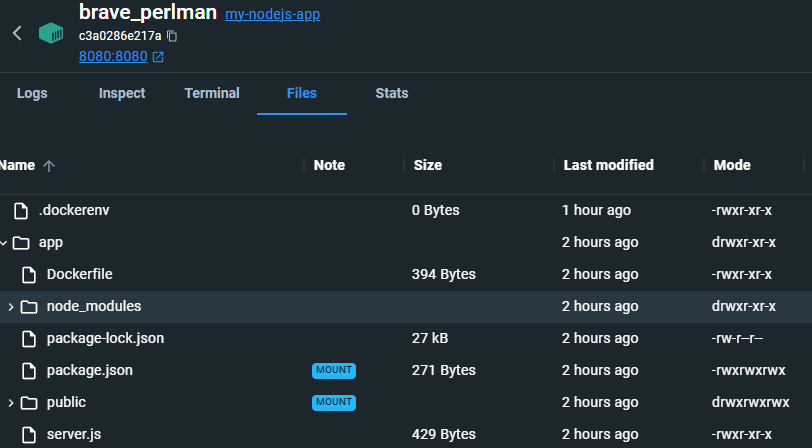Switch to the Stats tab
812x448 pixels.
[x=392, y=93]
